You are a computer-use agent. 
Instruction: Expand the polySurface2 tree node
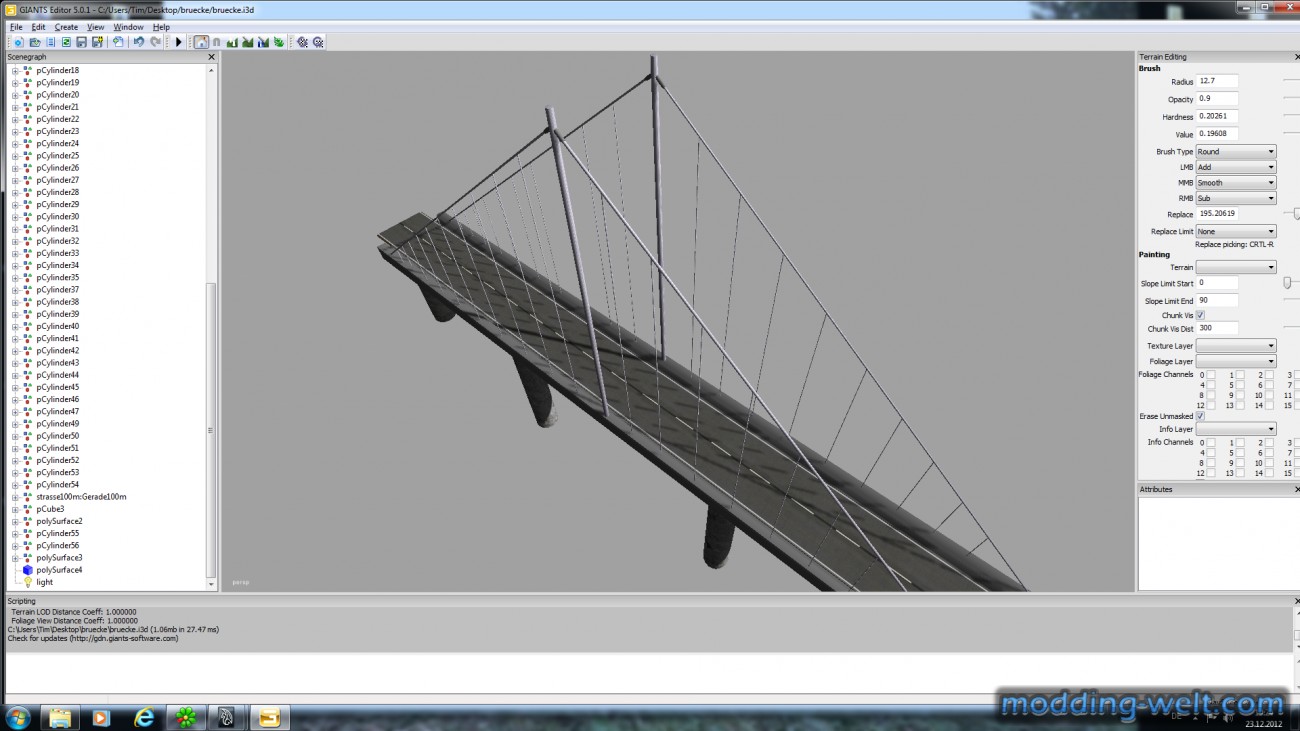click(15, 521)
